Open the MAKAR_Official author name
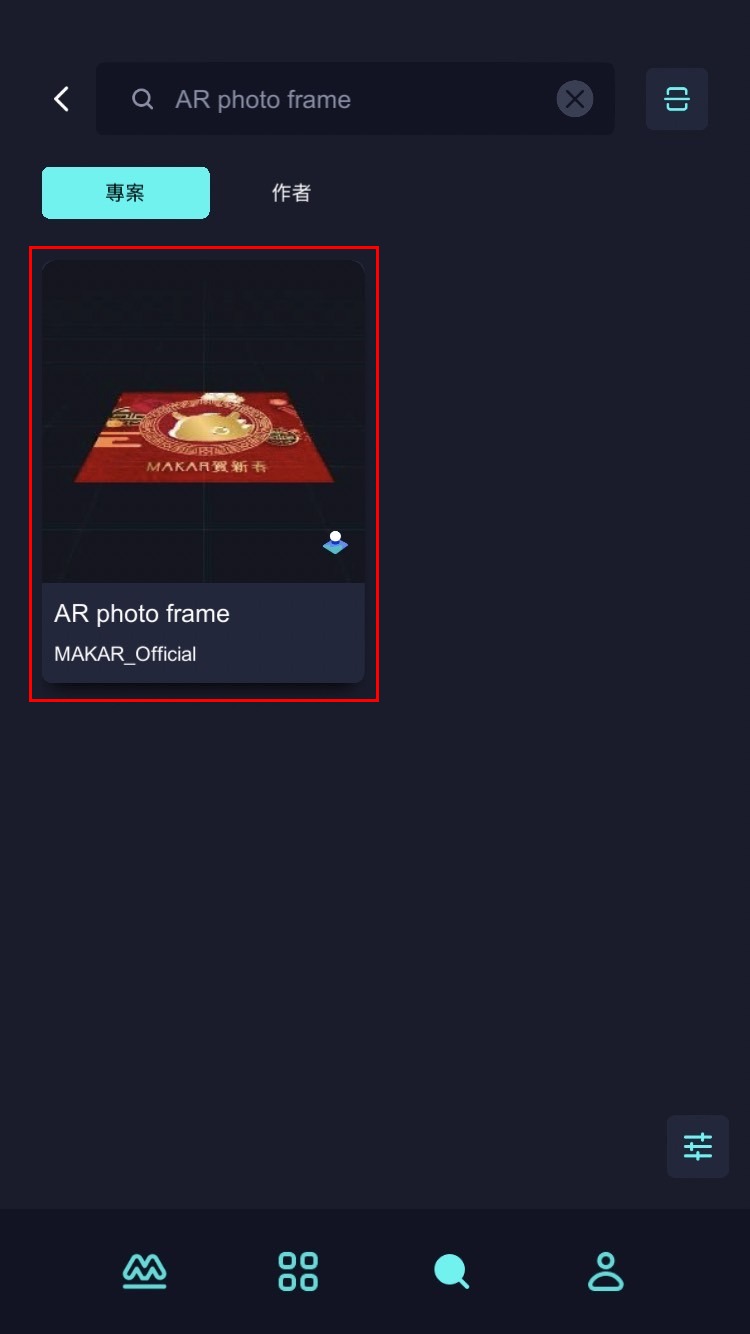The height and width of the screenshot is (1334, 750). pyautogui.click(x=125, y=654)
